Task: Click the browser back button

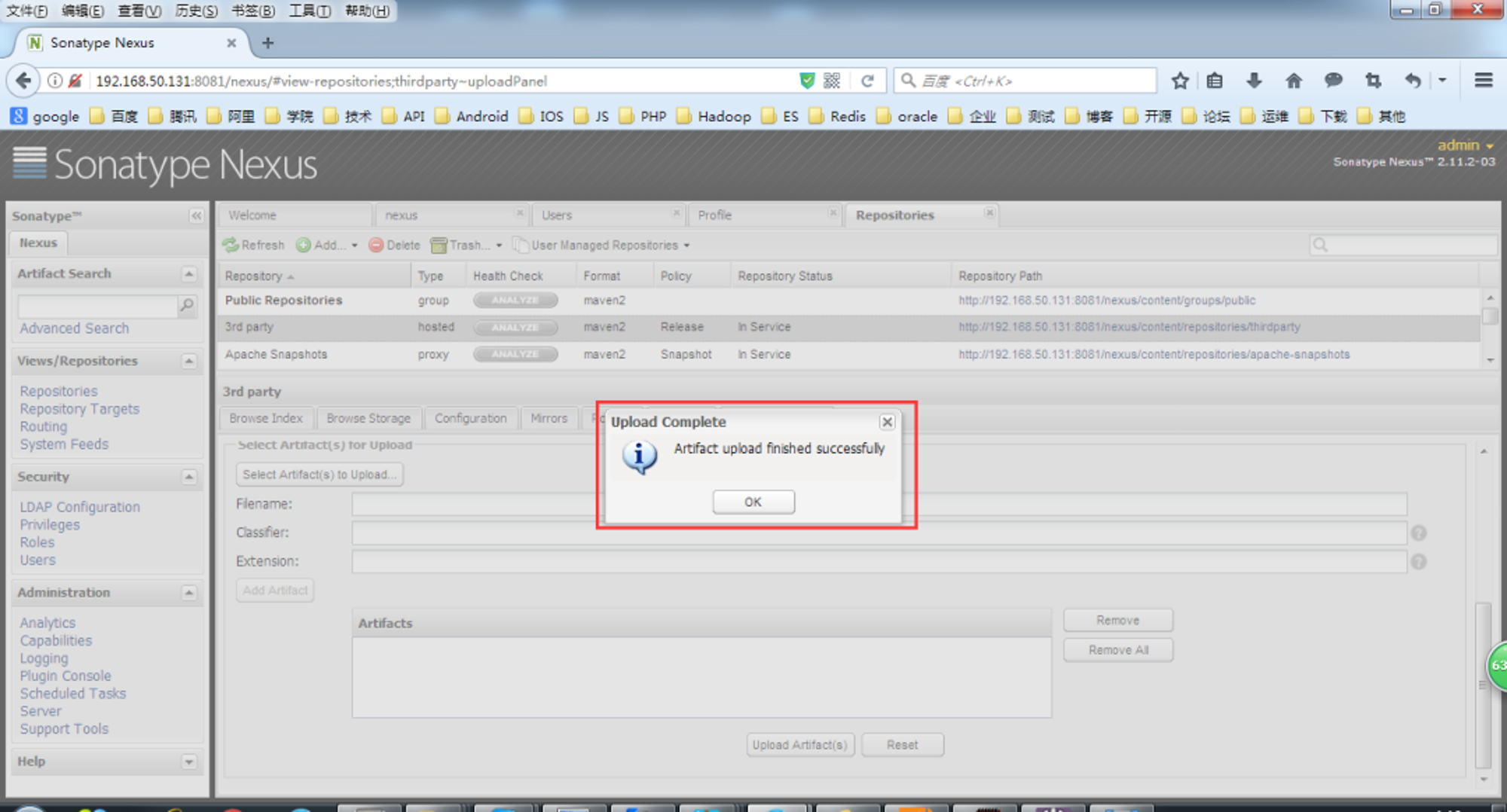Action: coord(24,81)
